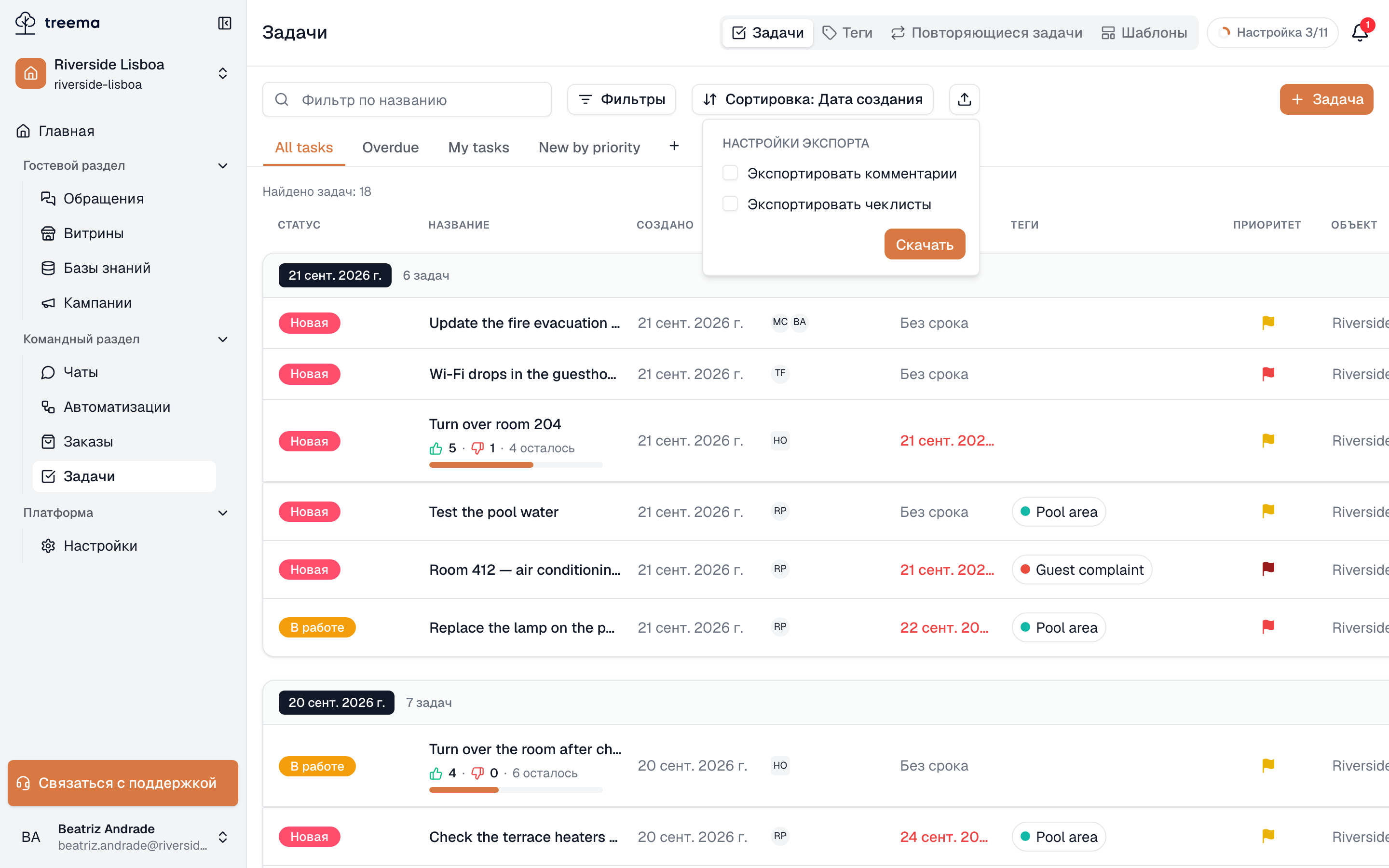Viewport: 1389px width, 868px height.
Task: Click the red priority flag for Wi-Fi task
Action: point(1268,374)
